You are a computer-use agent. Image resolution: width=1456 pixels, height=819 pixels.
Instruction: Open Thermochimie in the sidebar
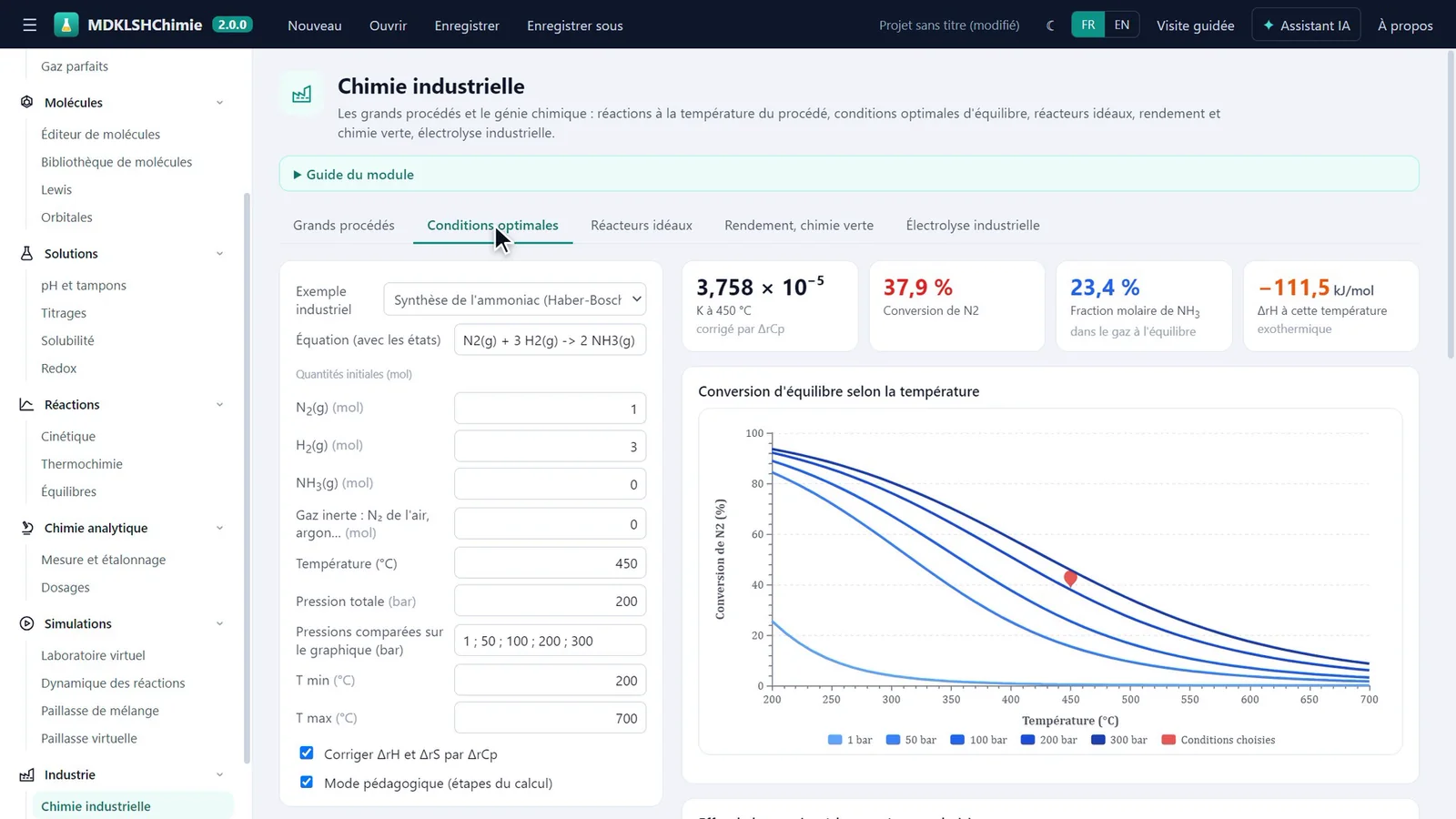tap(82, 463)
